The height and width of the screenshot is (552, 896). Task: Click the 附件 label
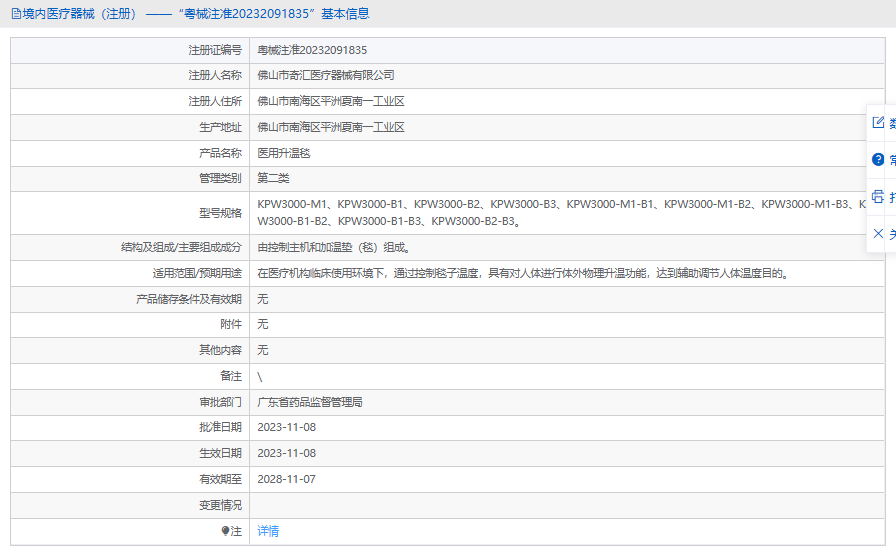pyautogui.click(x=231, y=324)
